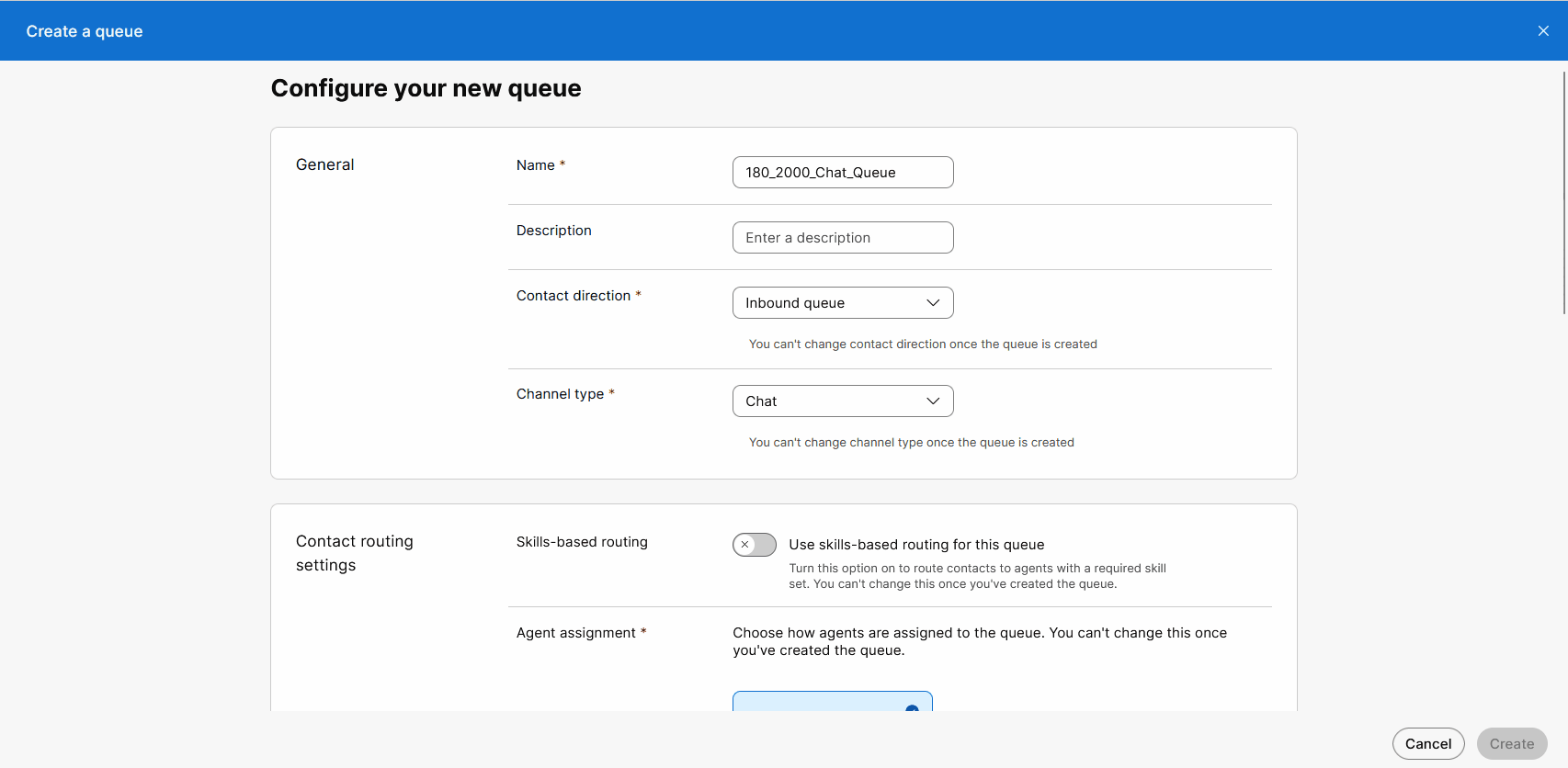Focus the Enter a description field

(842, 238)
